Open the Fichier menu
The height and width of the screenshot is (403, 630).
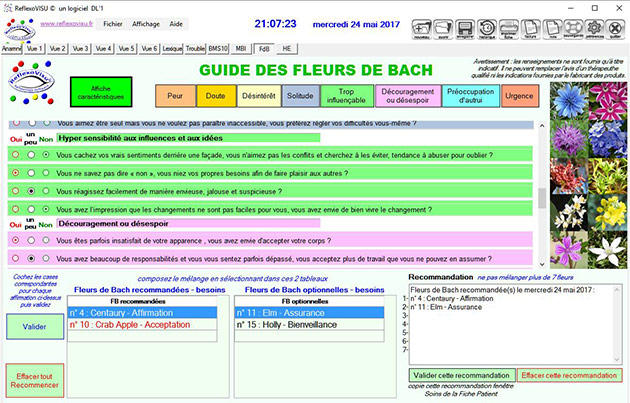(x=112, y=24)
